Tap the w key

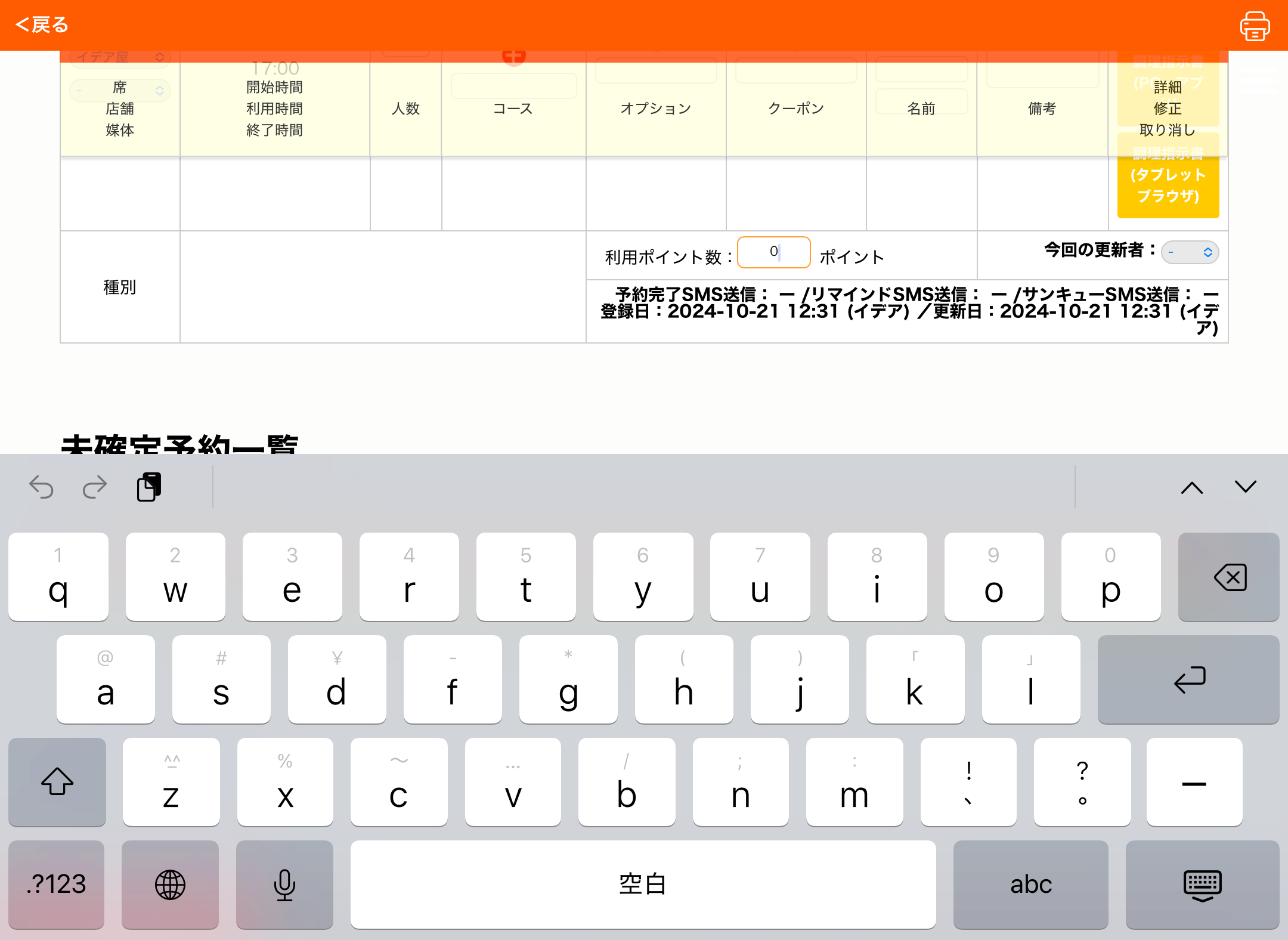coord(175,577)
